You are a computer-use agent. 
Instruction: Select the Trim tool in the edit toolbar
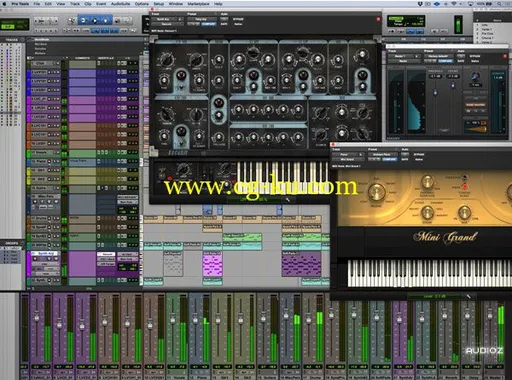(x=83, y=21)
